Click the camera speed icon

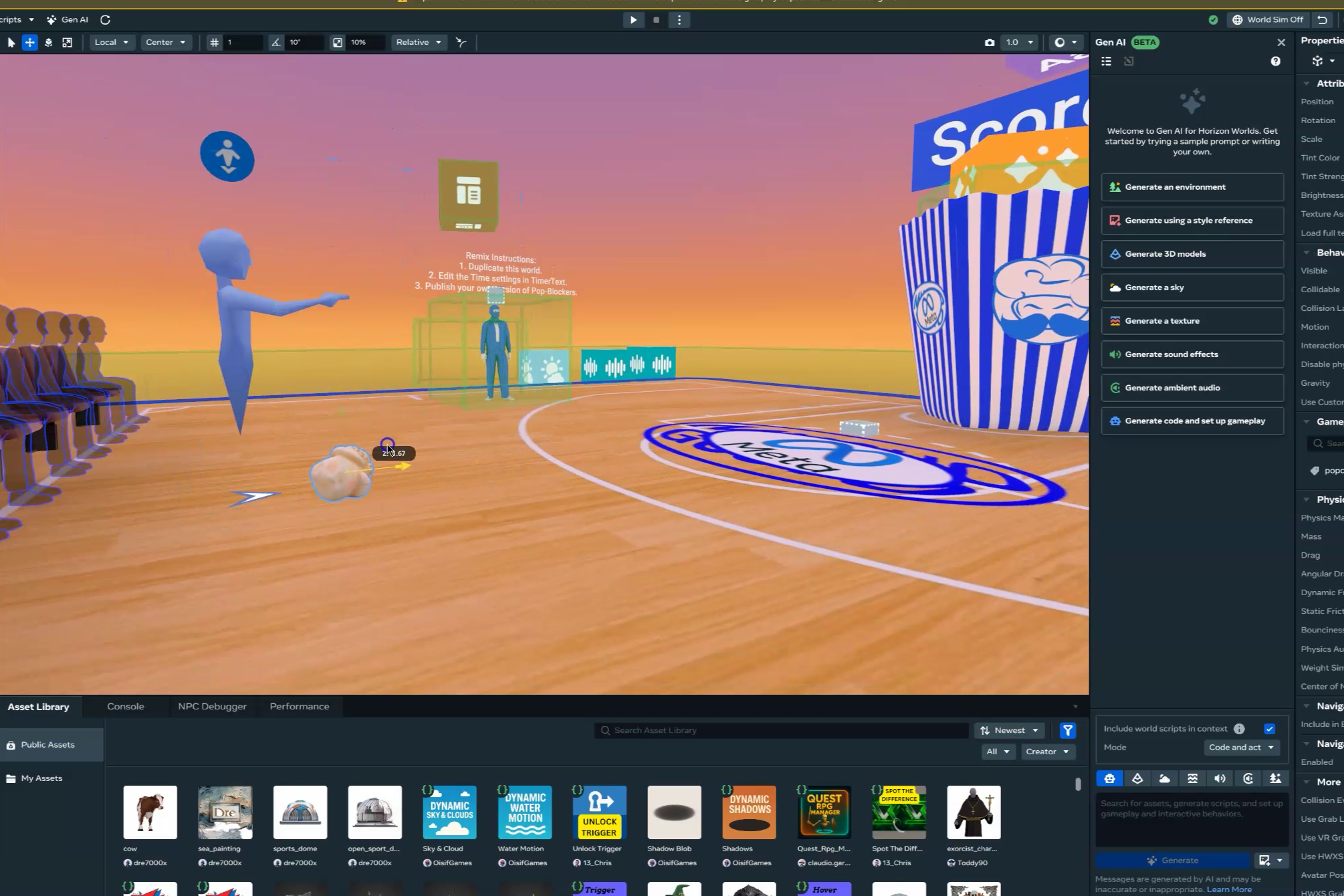[x=990, y=42]
